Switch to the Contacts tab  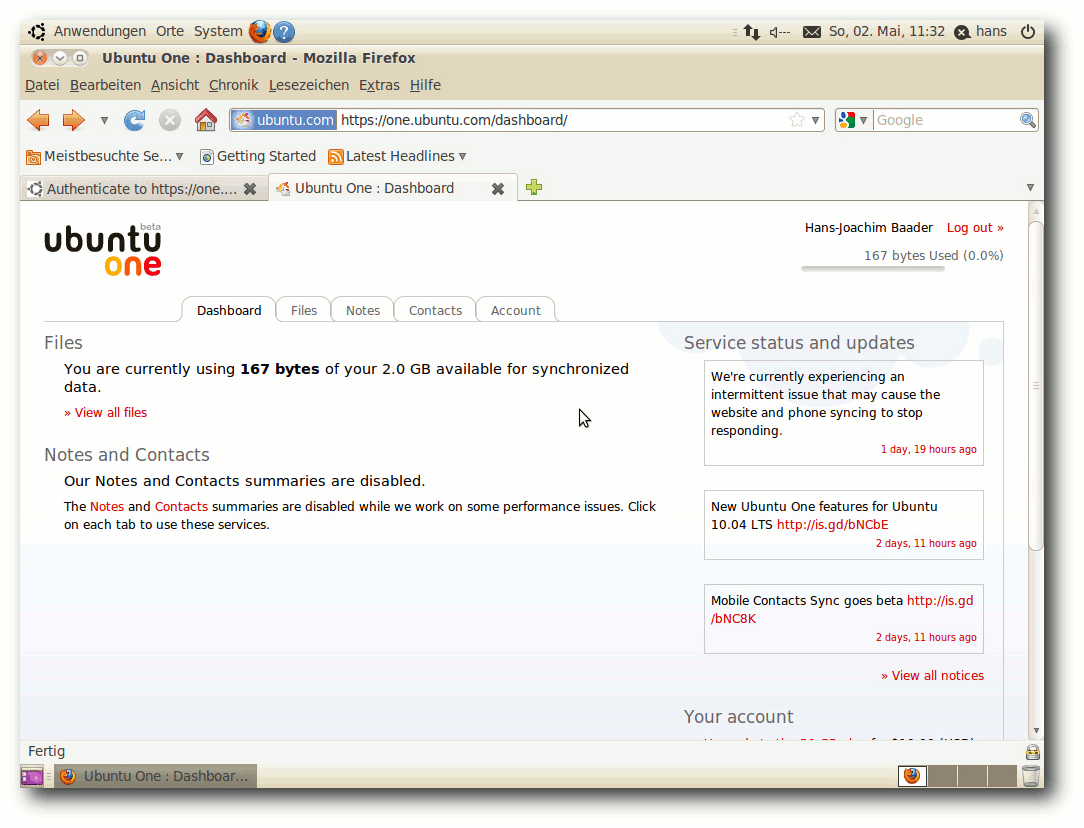pyautogui.click(x=435, y=311)
